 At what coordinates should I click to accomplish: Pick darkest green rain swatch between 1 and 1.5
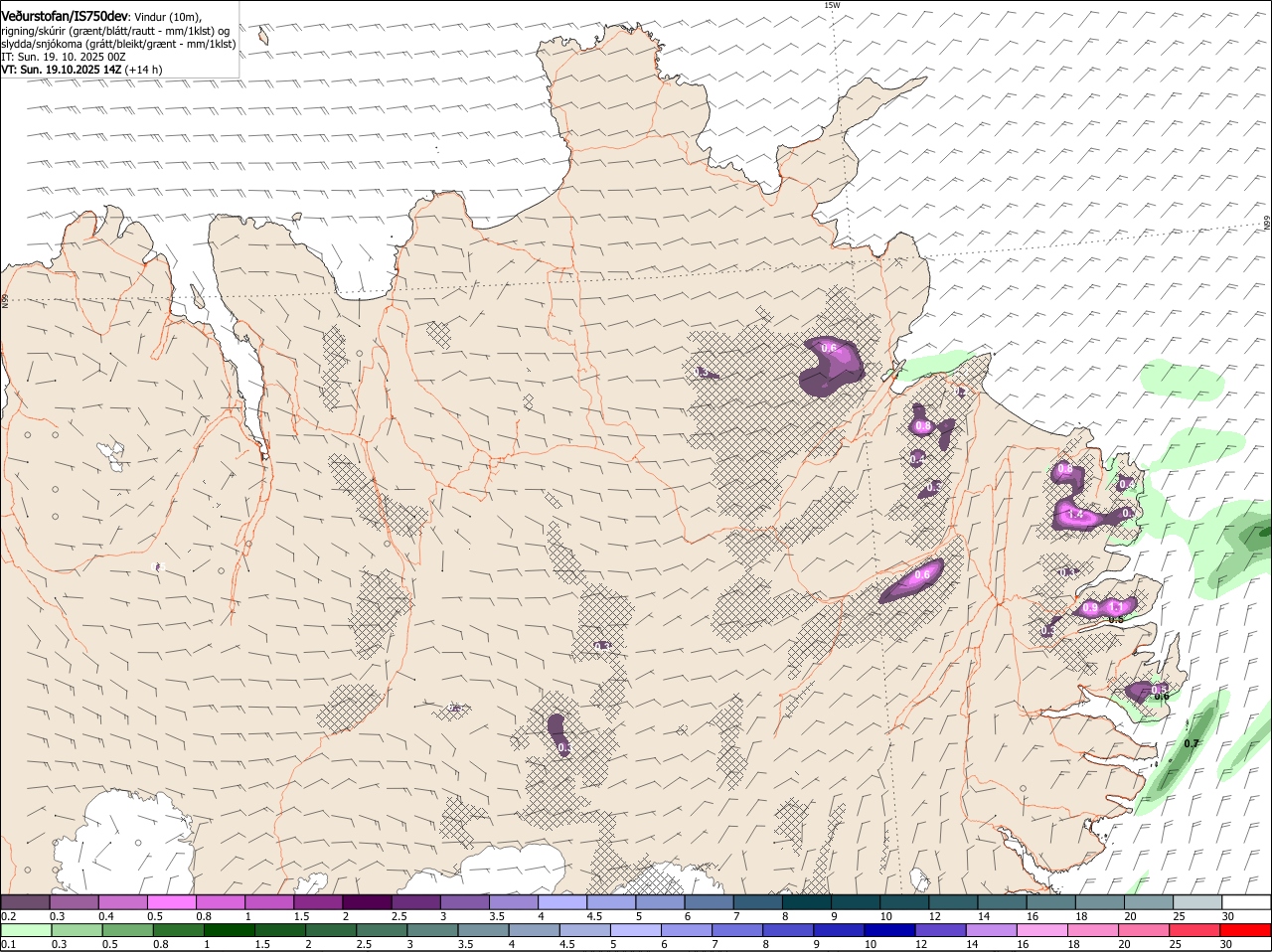[x=229, y=931]
